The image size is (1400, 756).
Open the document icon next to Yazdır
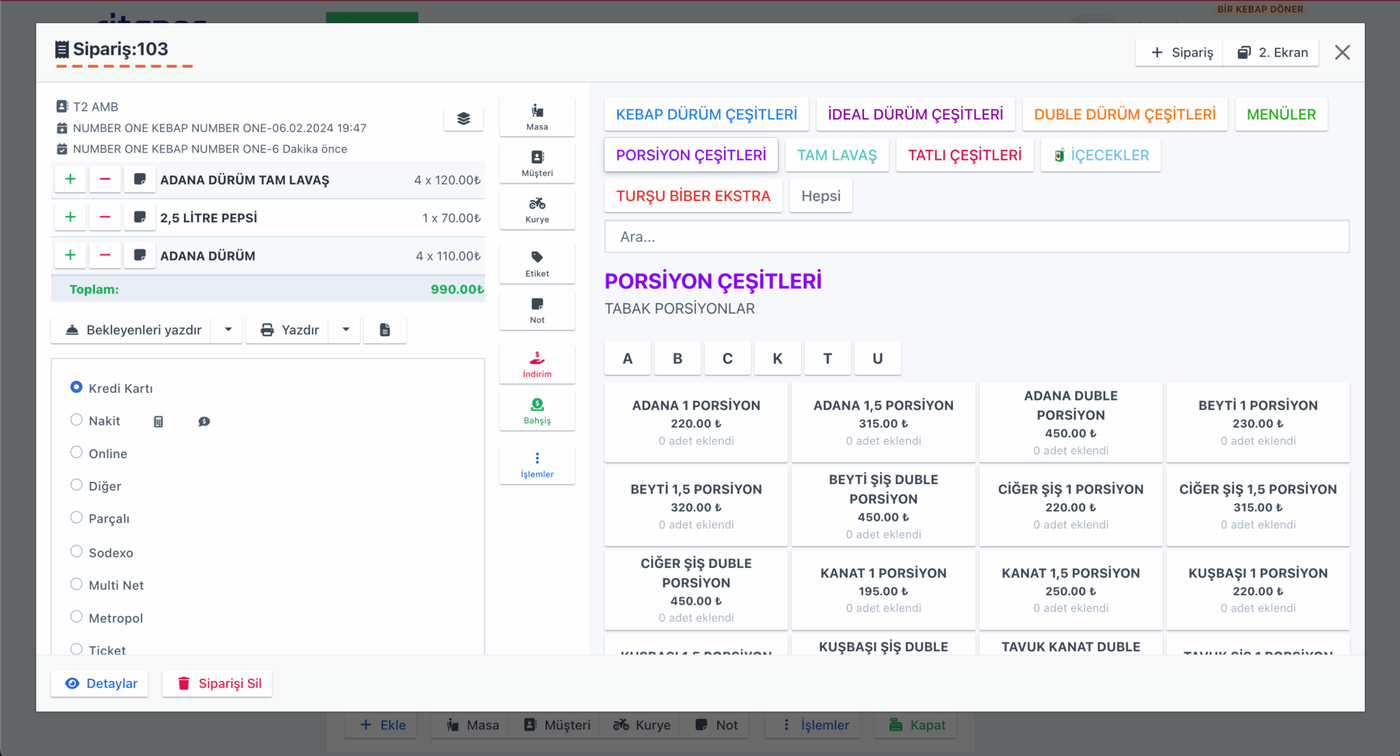tap(385, 330)
